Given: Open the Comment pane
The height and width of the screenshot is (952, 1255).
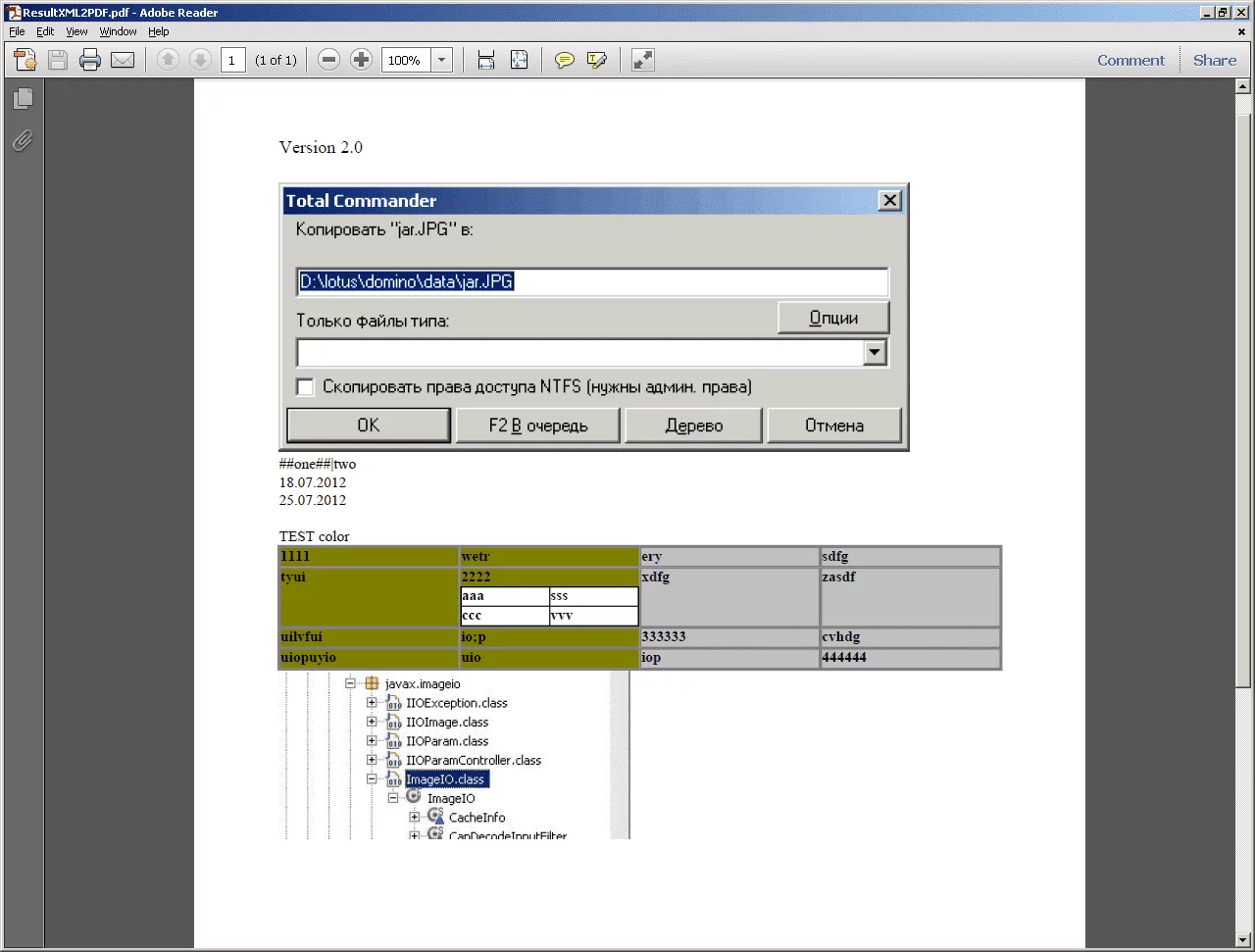Looking at the screenshot, I should tap(1130, 60).
